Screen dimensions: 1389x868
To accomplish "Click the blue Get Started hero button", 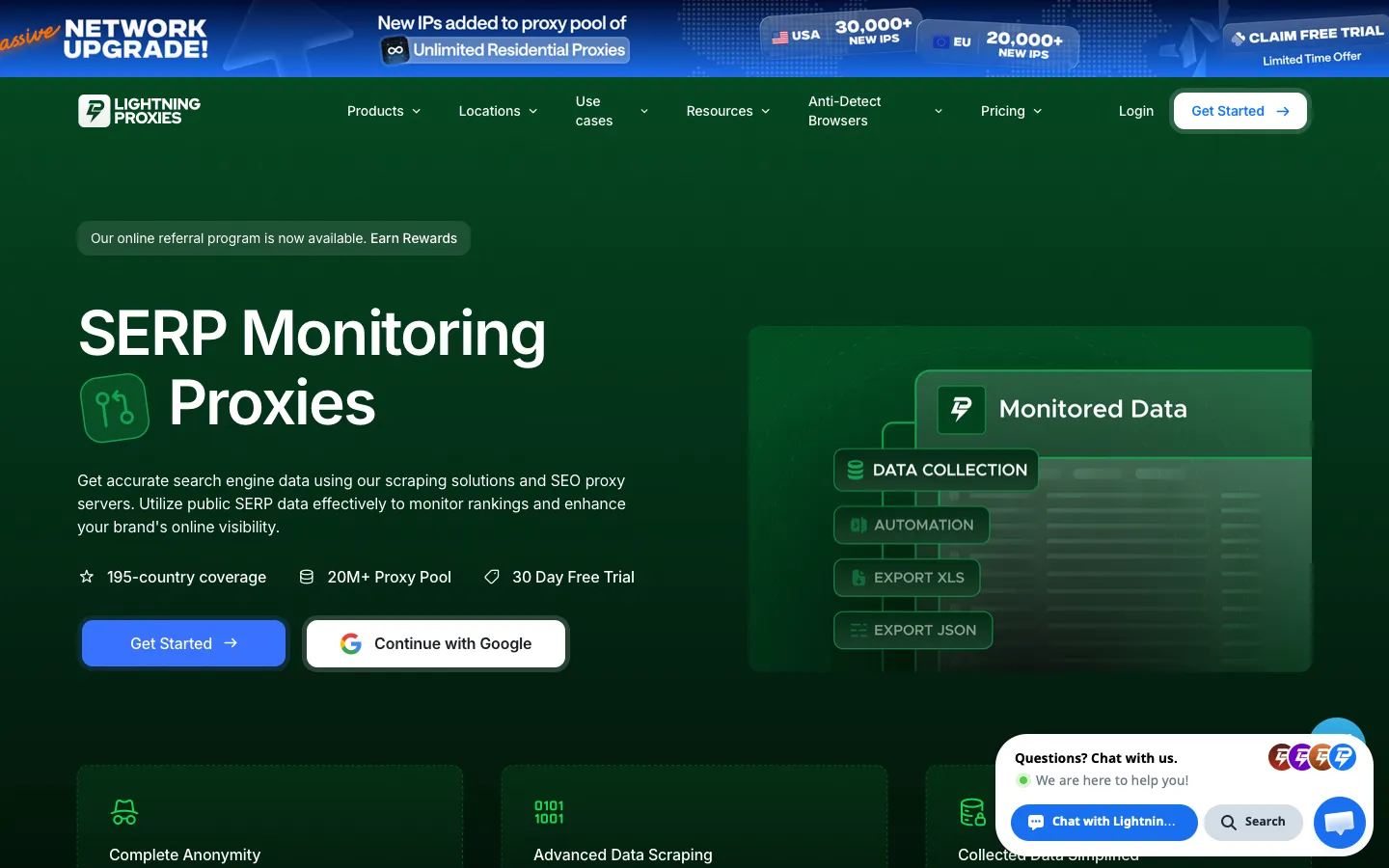I will tap(183, 643).
